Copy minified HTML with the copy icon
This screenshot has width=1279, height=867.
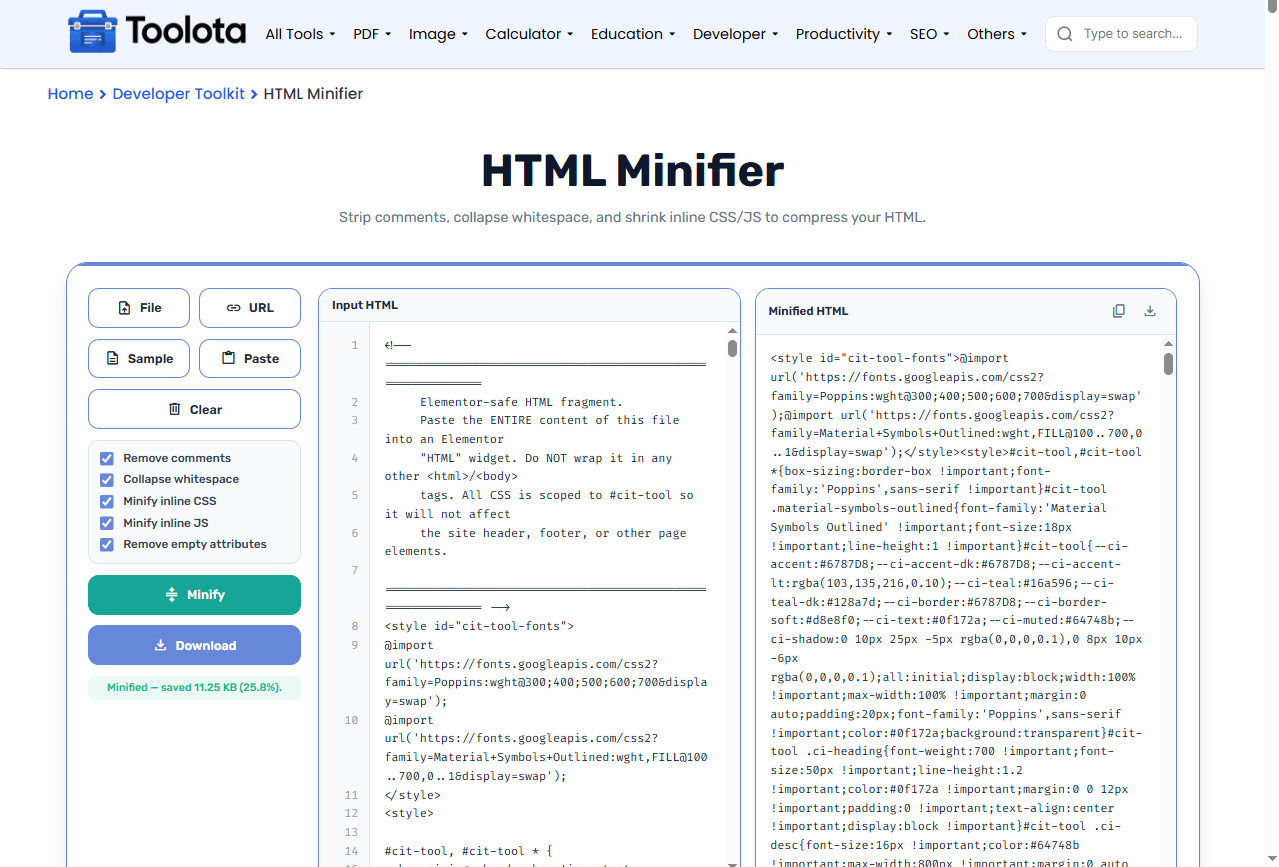1119,311
